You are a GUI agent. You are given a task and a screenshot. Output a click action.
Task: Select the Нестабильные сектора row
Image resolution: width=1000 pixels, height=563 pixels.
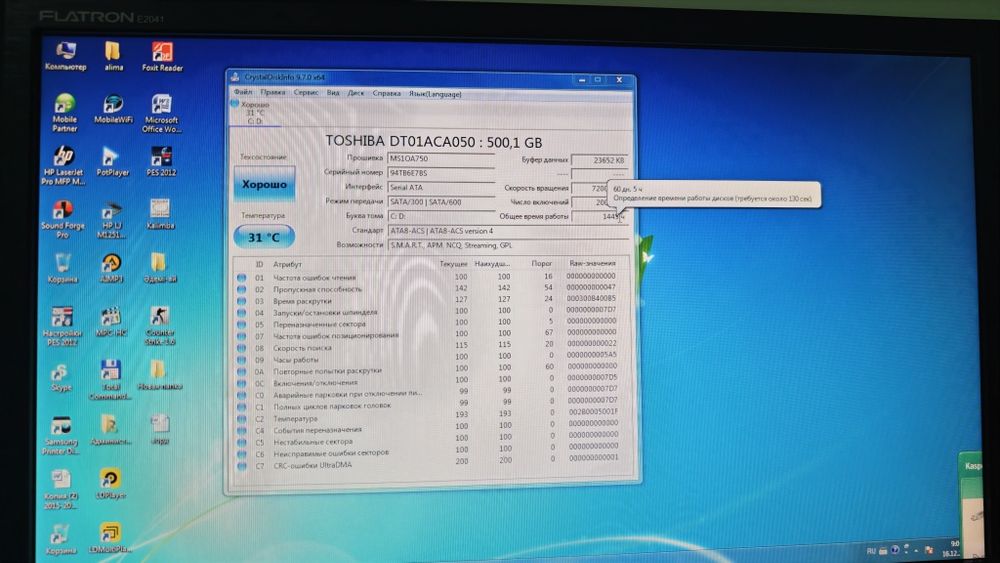coord(427,441)
